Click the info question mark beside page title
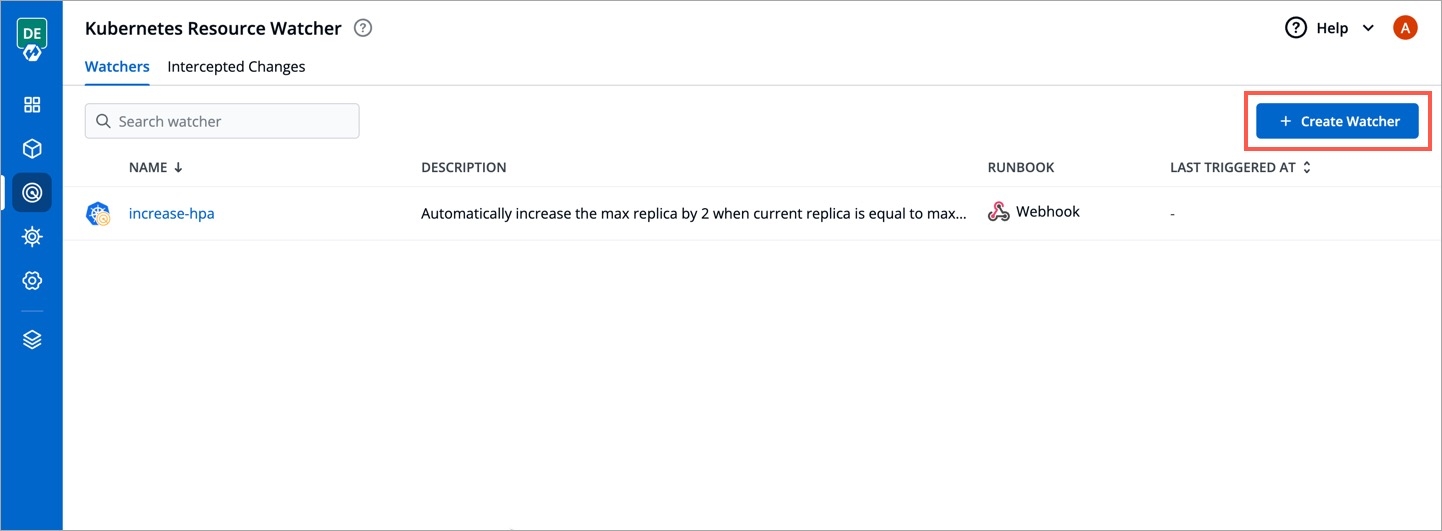Image resolution: width=1442 pixels, height=531 pixels. click(363, 28)
